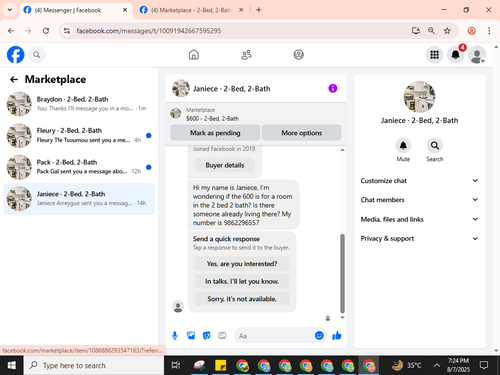Image resolution: width=500 pixels, height=375 pixels.
Task: Send quick response 'Yes, are you interested?'
Action: 242,264
